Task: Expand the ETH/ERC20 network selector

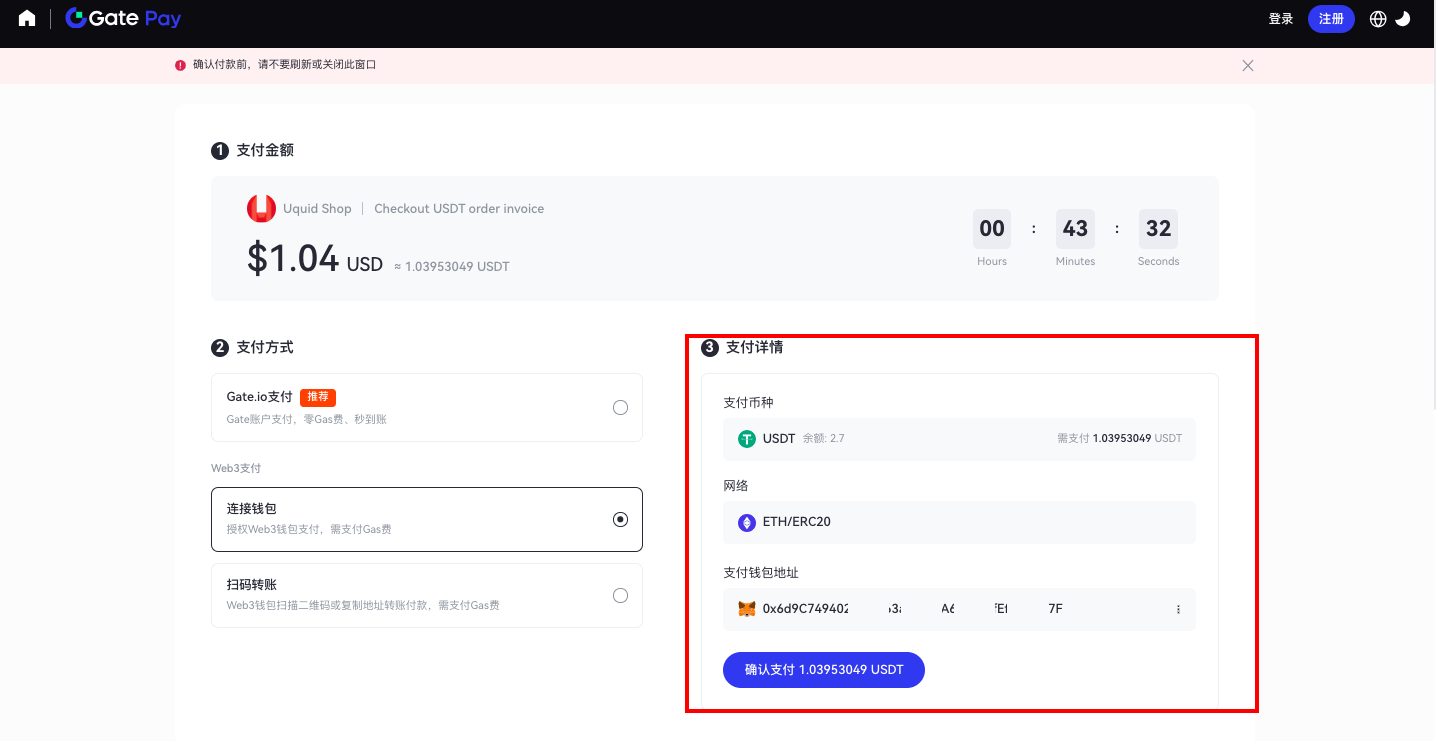Action: pos(958,522)
